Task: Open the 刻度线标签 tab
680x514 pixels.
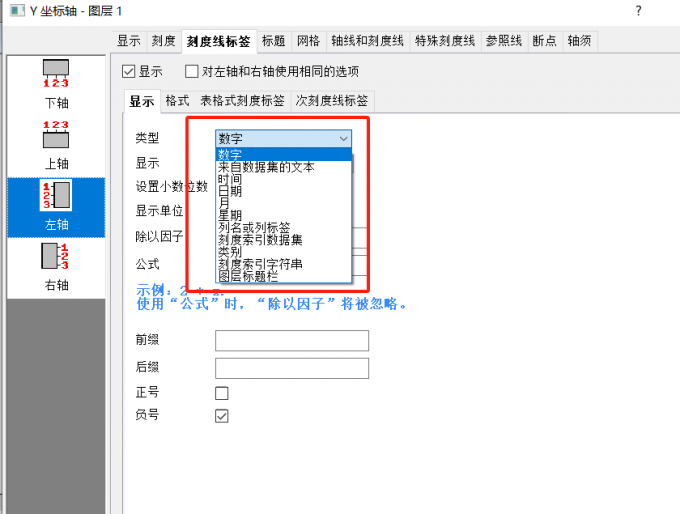Action: [219, 42]
